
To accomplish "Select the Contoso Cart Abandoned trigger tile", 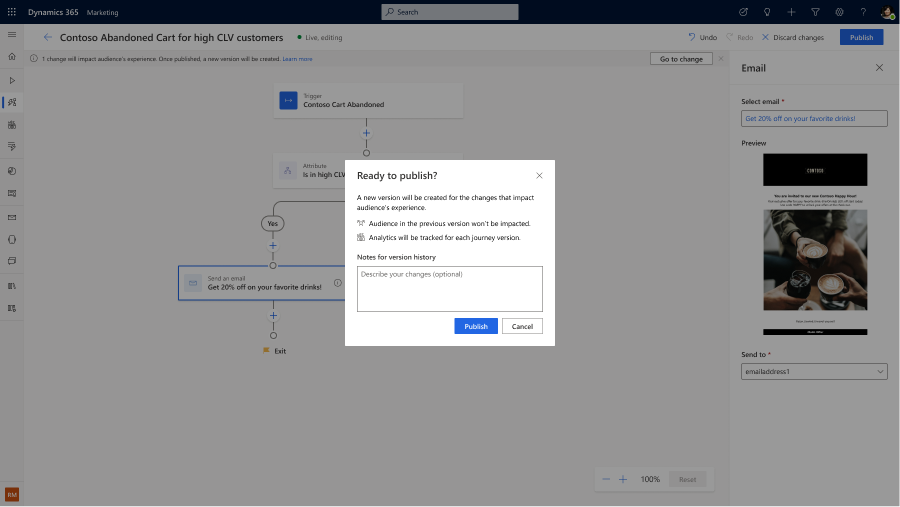I will (x=368, y=100).
